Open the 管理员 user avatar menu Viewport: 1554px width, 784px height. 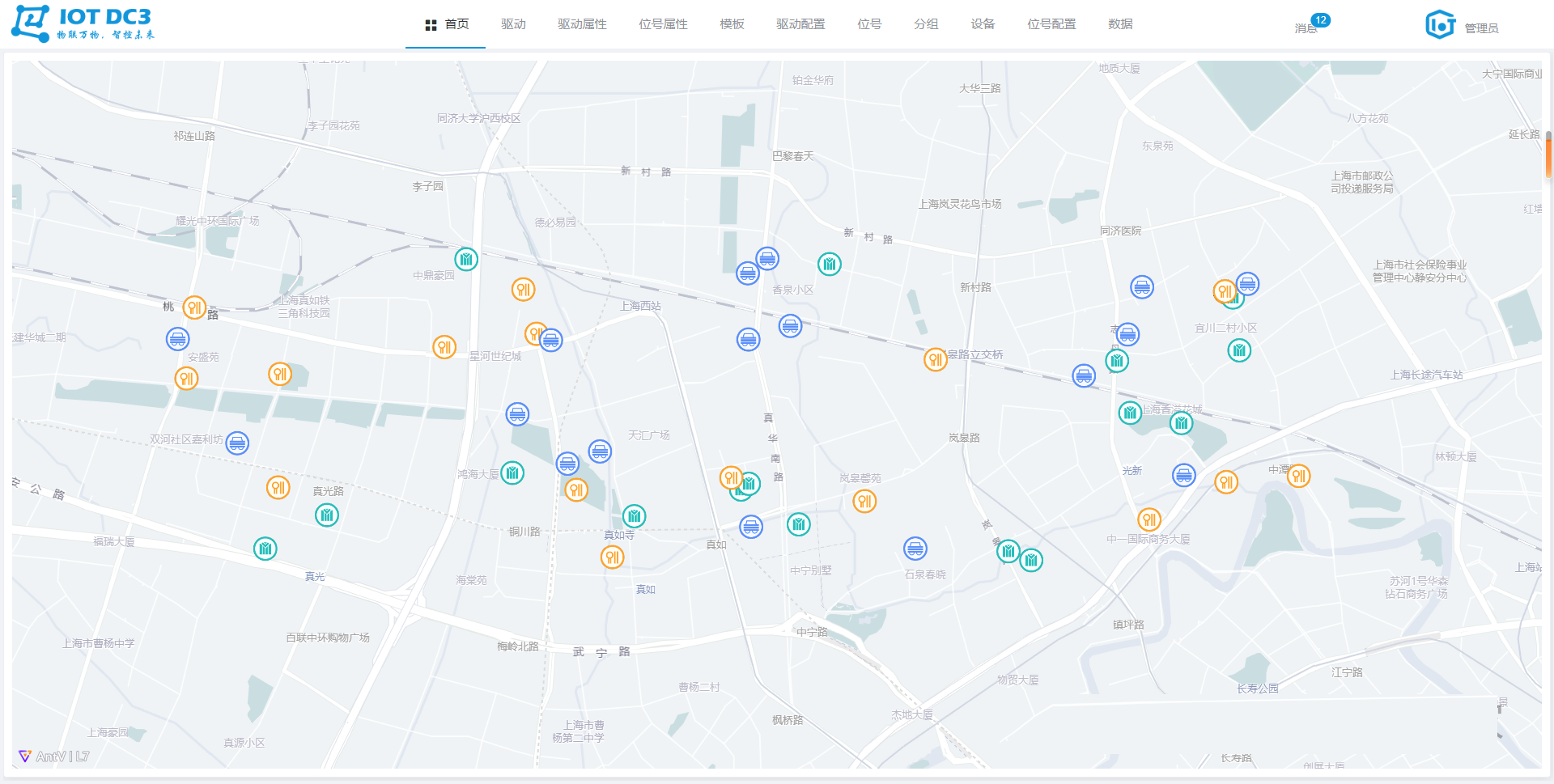[1441, 25]
